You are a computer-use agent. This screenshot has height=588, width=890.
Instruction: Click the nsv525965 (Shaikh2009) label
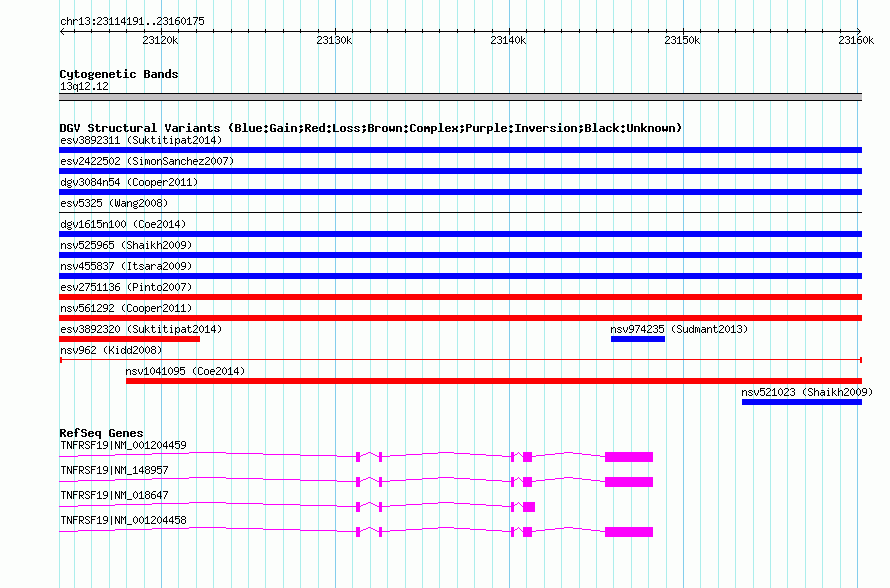pos(126,245)
